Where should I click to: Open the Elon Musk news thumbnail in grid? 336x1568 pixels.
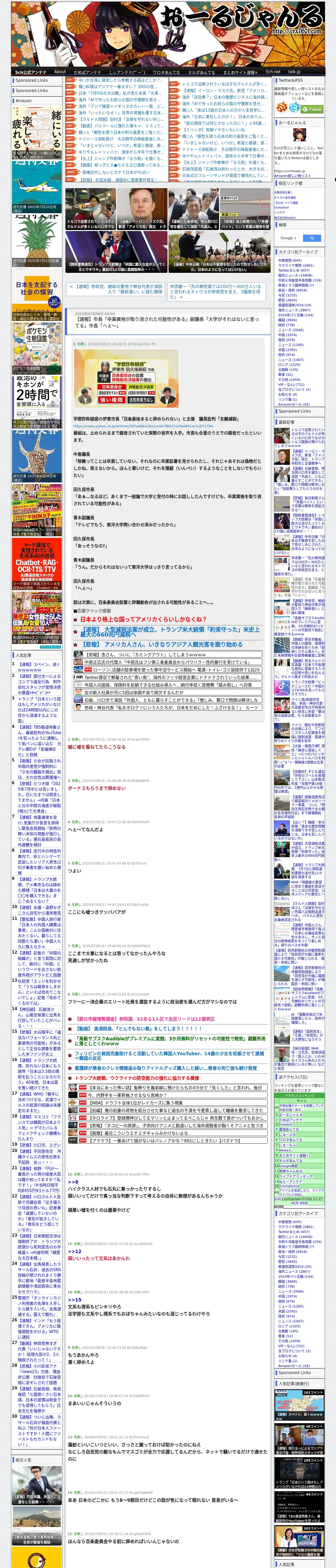click(142, 209)
